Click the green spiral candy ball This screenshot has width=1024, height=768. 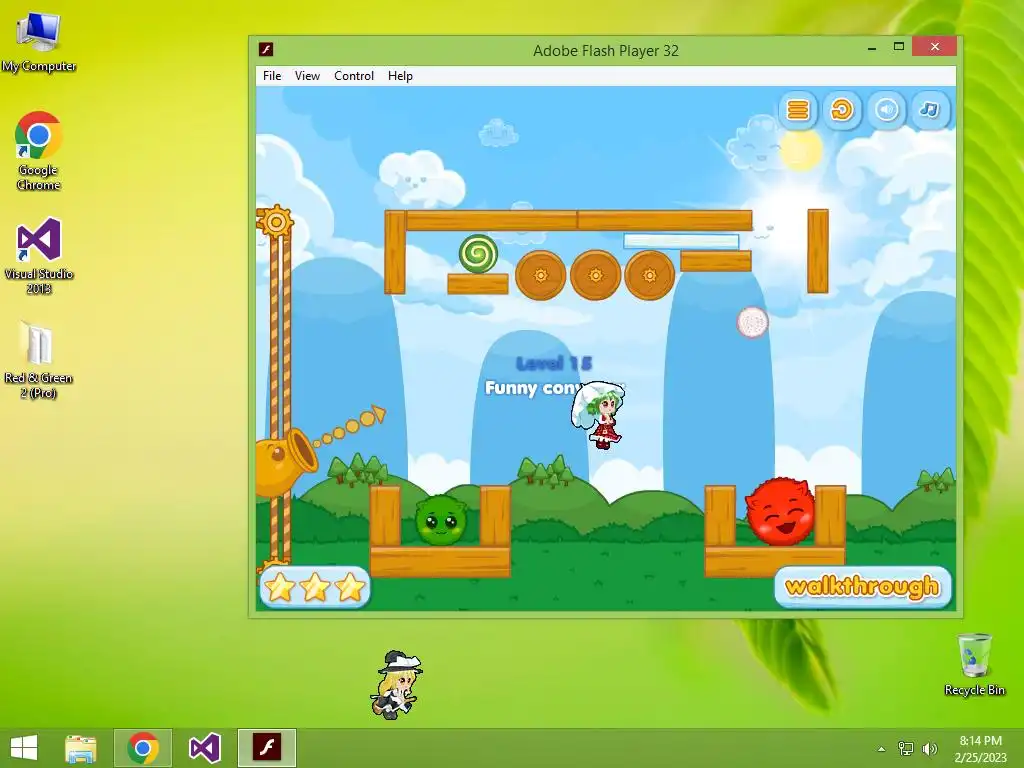(x=478, y=253)
